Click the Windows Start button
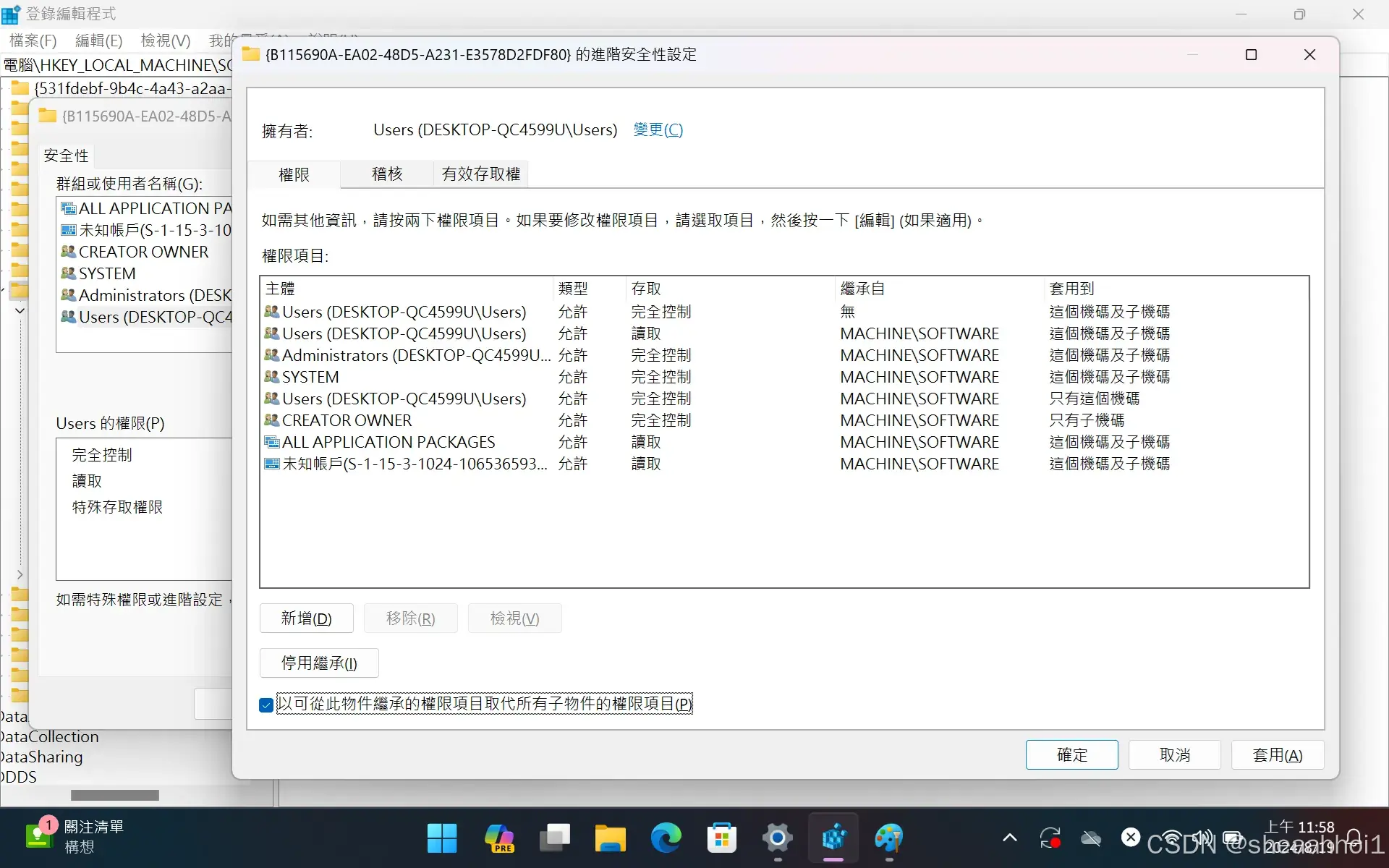This screenshot has width=1389, height=868. pyautogui.click(x=441, y=838)
